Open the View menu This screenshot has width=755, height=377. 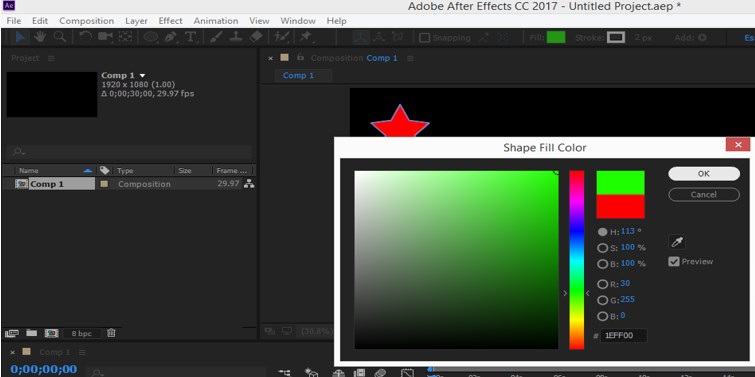pyautogui.click(x=259, y=21)
